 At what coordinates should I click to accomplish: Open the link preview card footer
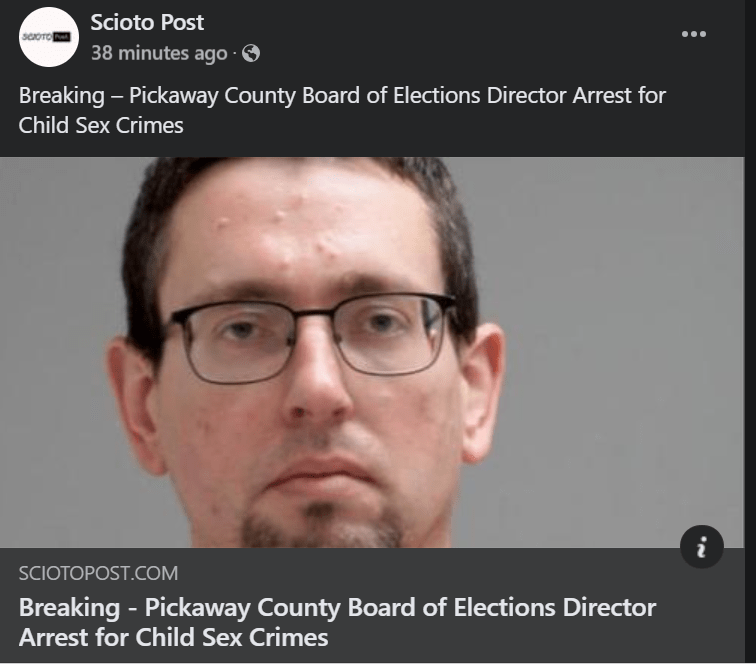coord(372,605)
